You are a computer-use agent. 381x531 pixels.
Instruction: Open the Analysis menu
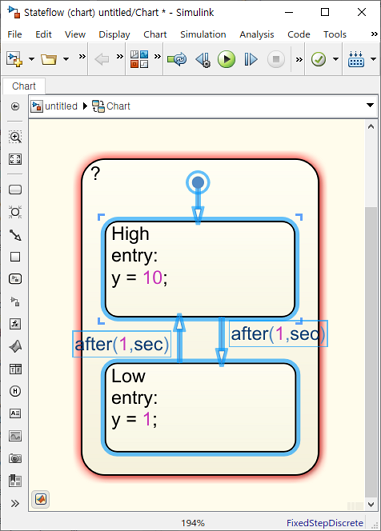point(257,34)
